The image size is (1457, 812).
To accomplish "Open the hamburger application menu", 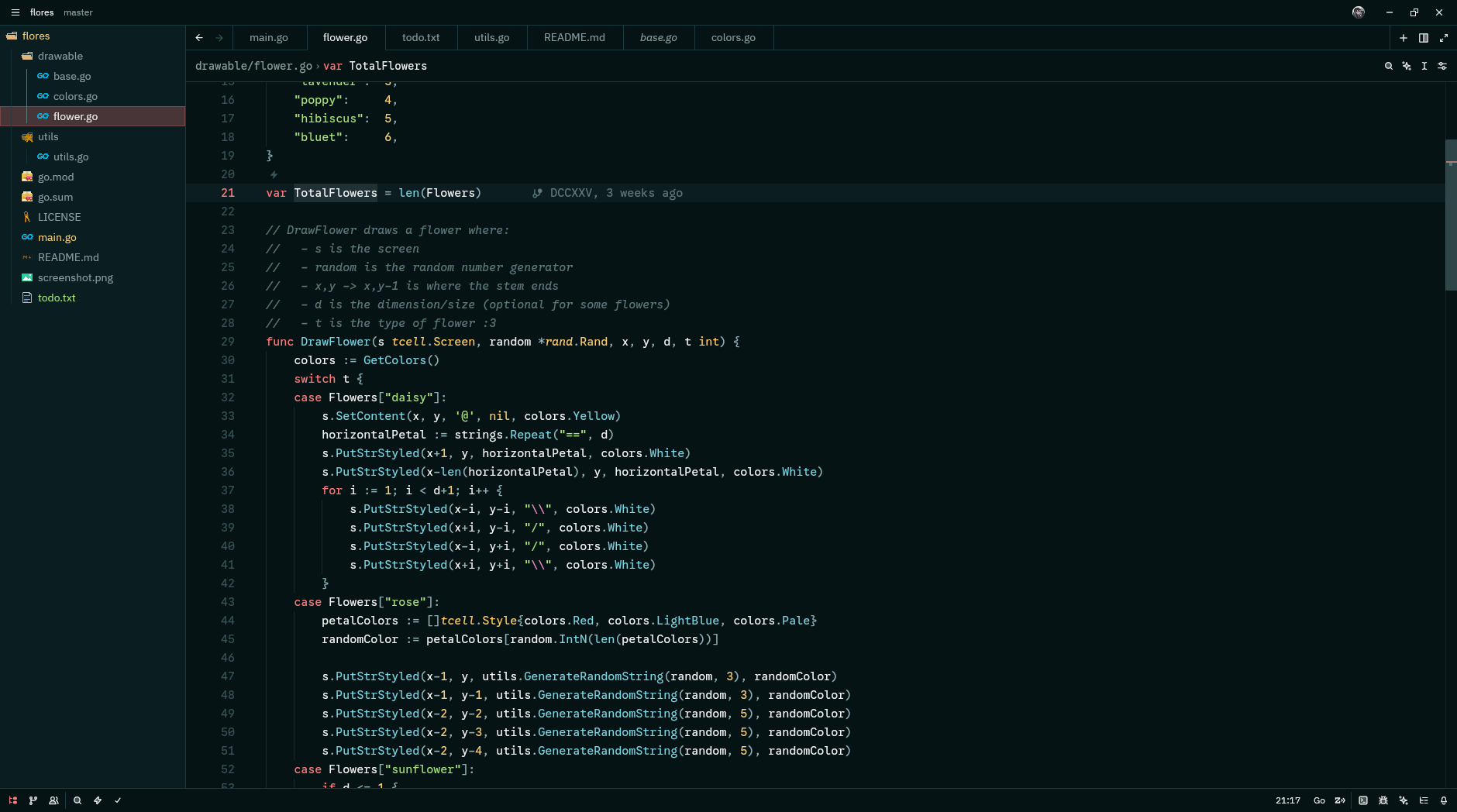I will tap(15, 12).
